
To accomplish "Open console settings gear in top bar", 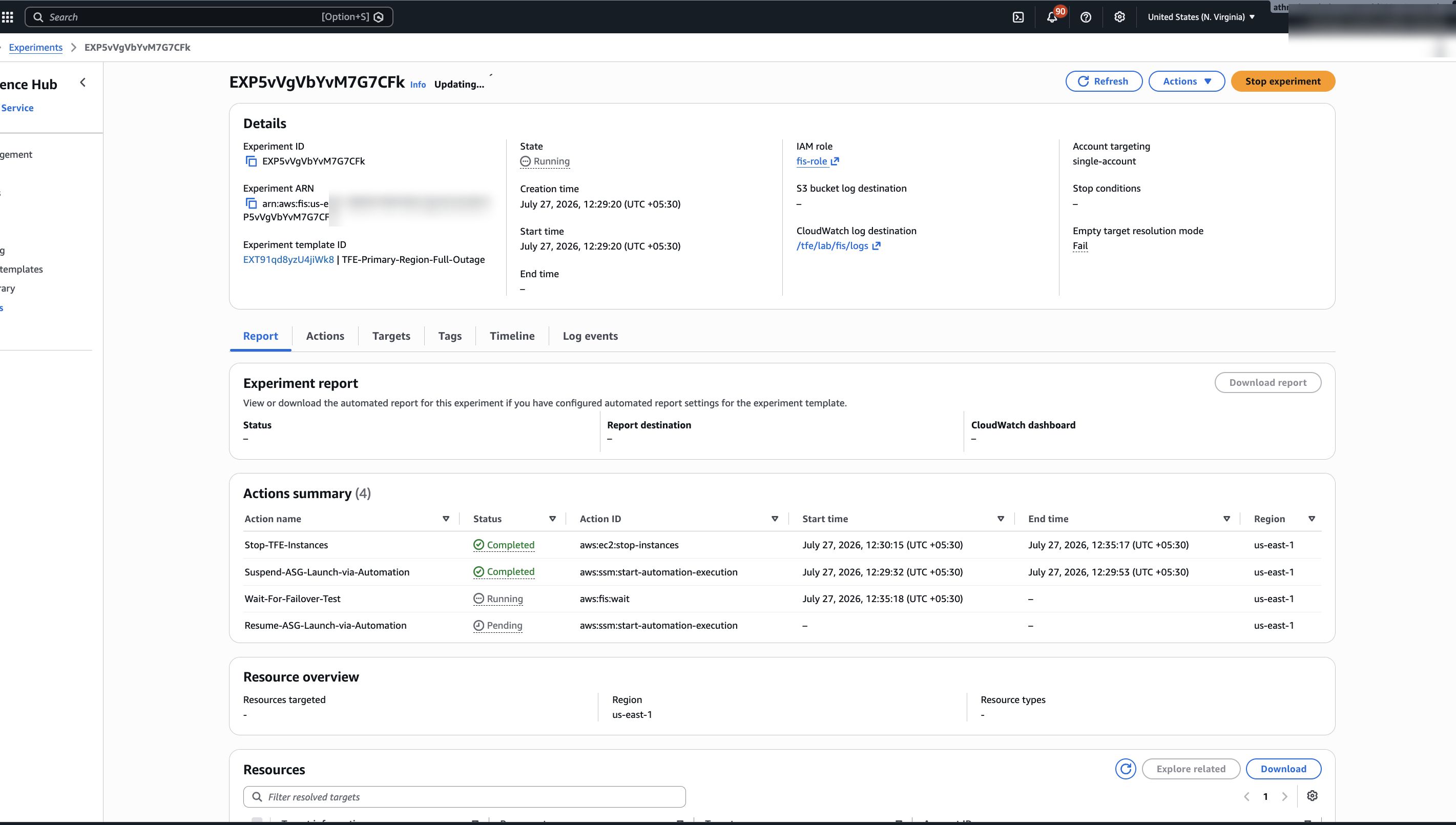I will coord(1119,17).
